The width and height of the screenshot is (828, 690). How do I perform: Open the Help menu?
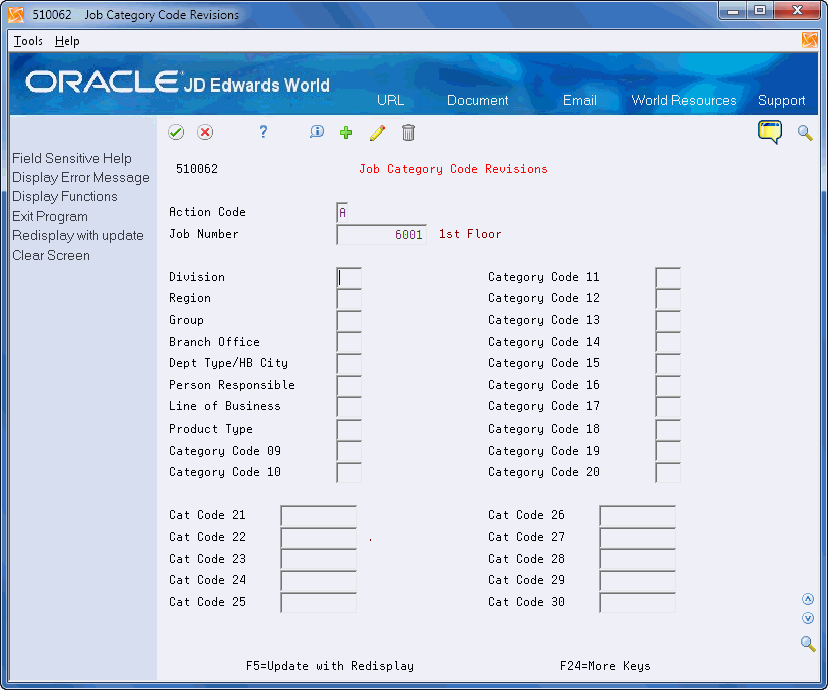[x=67, y=41]
